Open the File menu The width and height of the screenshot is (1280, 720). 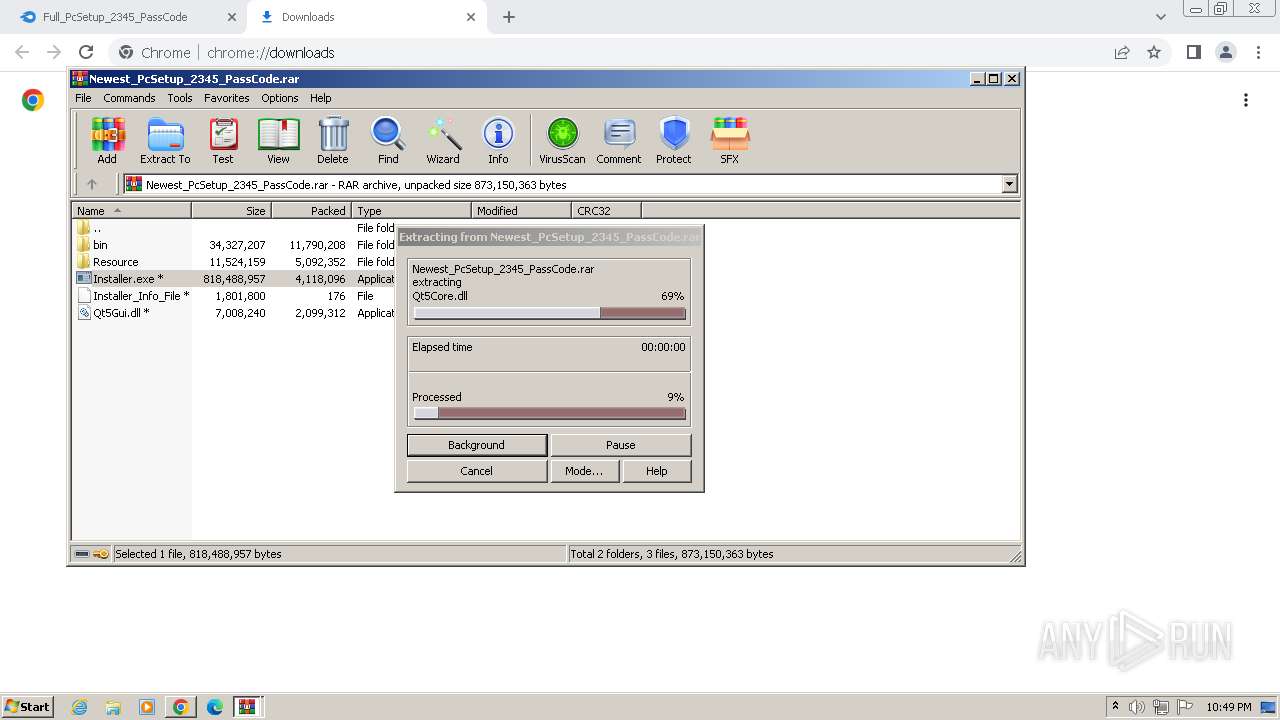83,98
